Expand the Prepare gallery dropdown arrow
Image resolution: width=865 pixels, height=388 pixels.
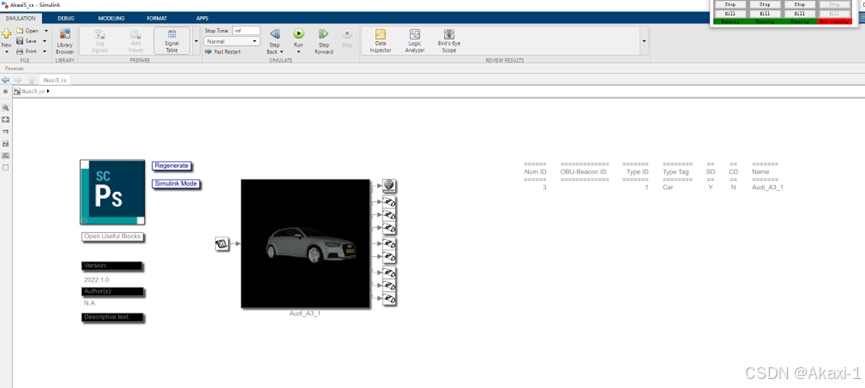point(196,41)
